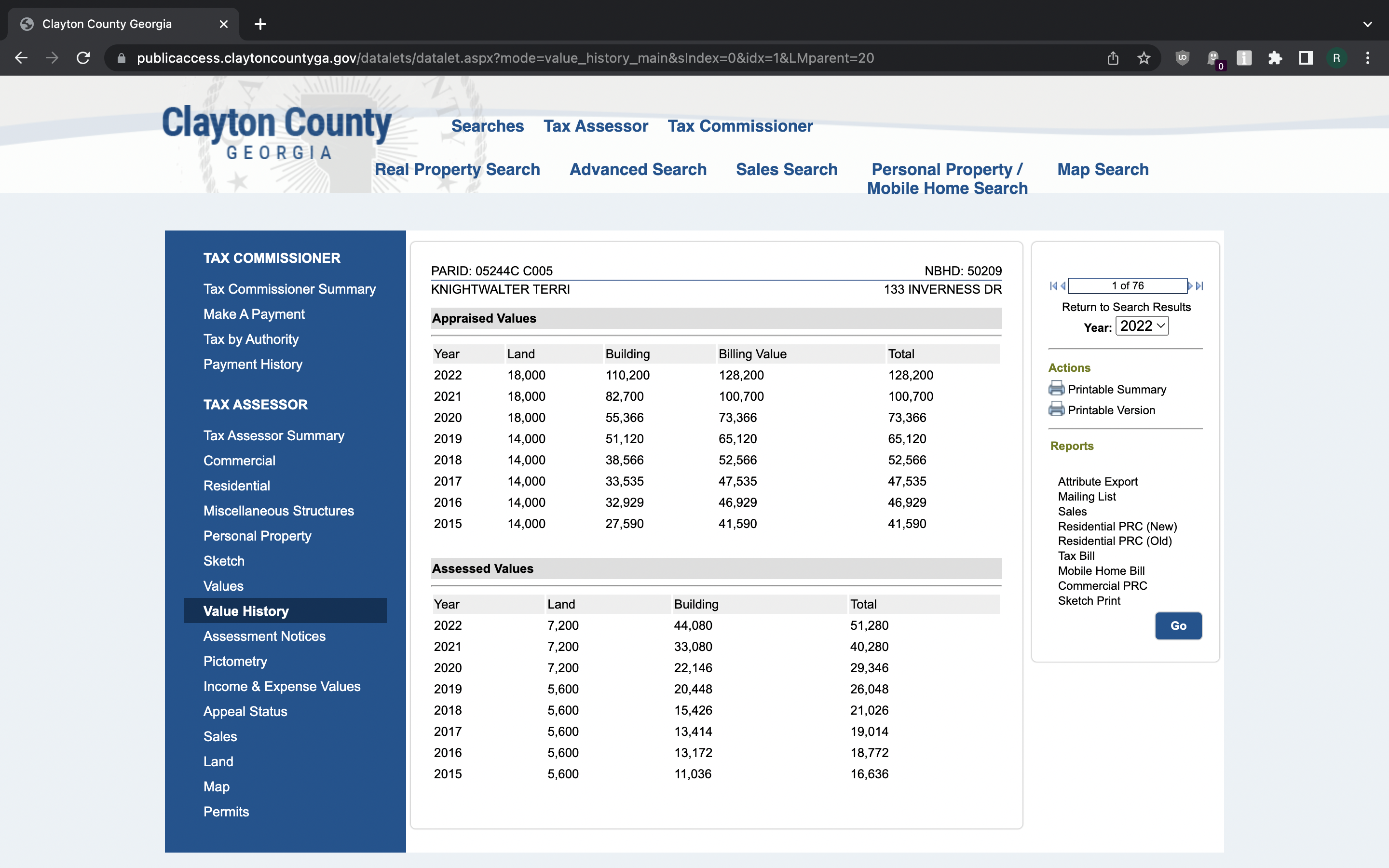Click the browser forward arrow

click(x=52, y=58)
